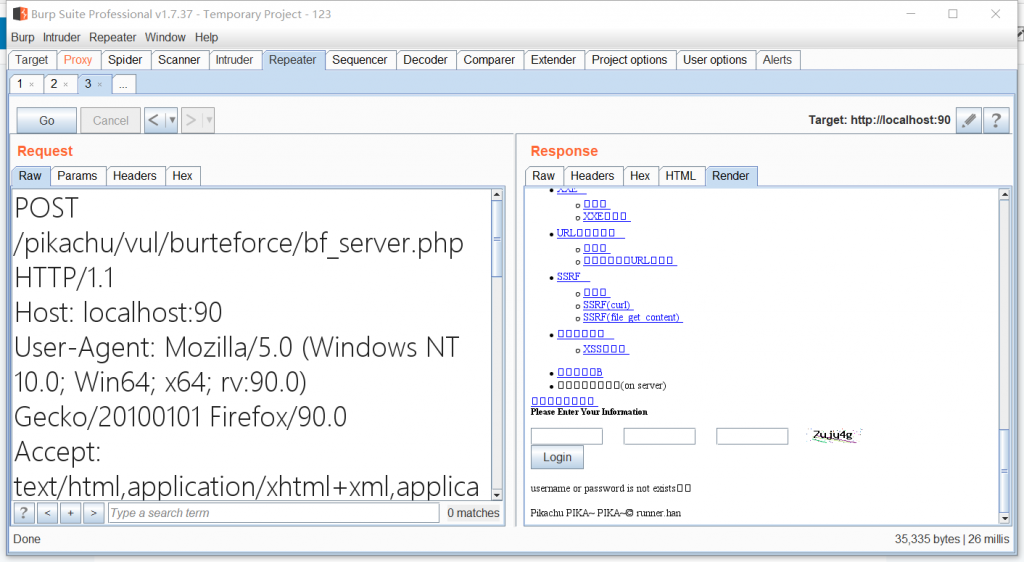
Task: Click the Login button in rendered response
Action: tap(557, 457)
